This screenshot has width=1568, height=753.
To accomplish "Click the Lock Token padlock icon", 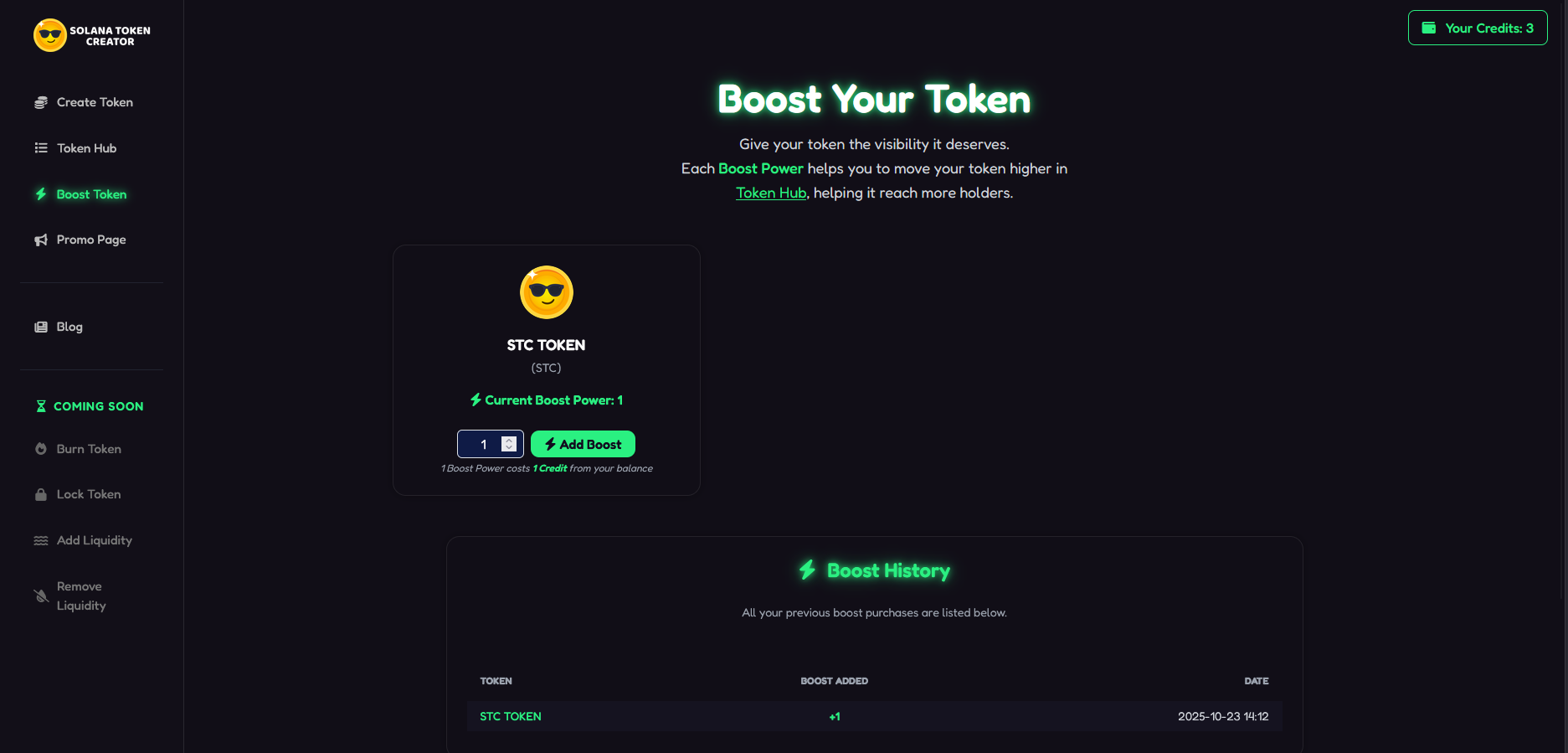I will point(41,494).
